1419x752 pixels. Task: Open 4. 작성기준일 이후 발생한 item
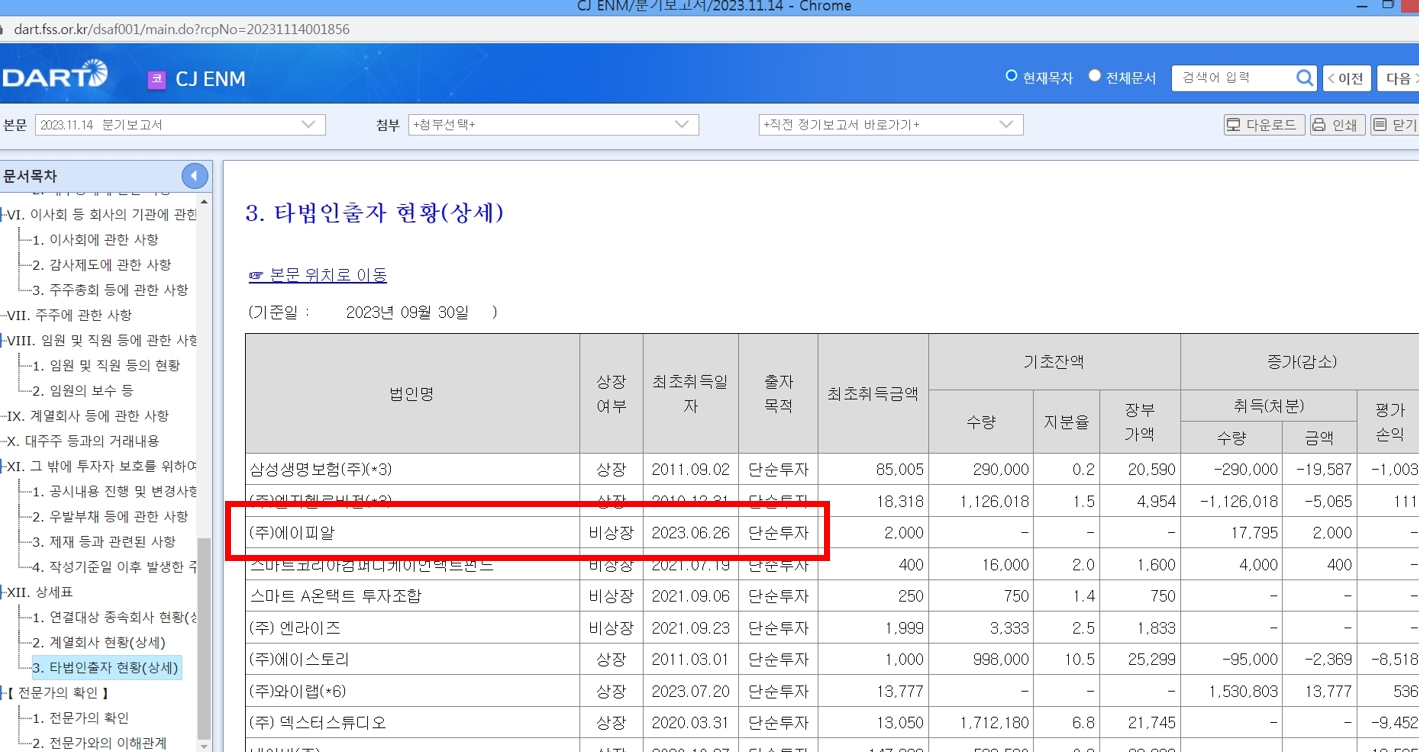[x=114, y=567]
